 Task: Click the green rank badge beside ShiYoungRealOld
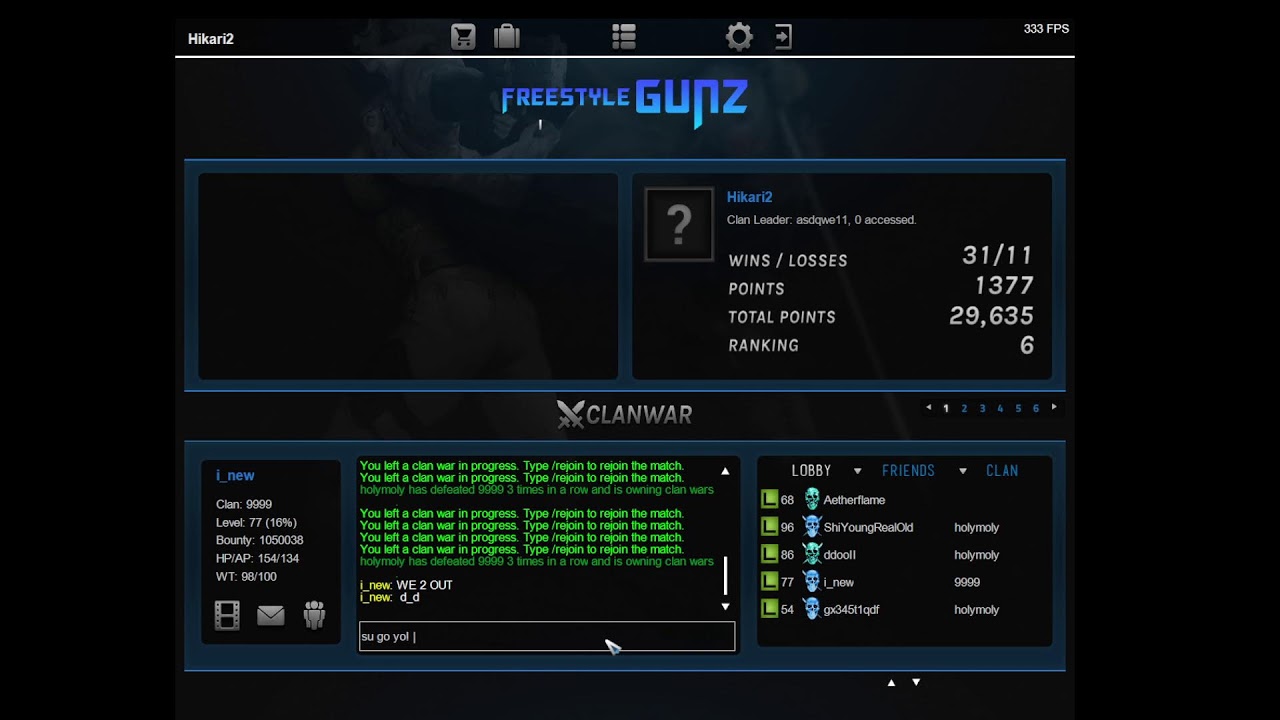click(x=769, y=527)
